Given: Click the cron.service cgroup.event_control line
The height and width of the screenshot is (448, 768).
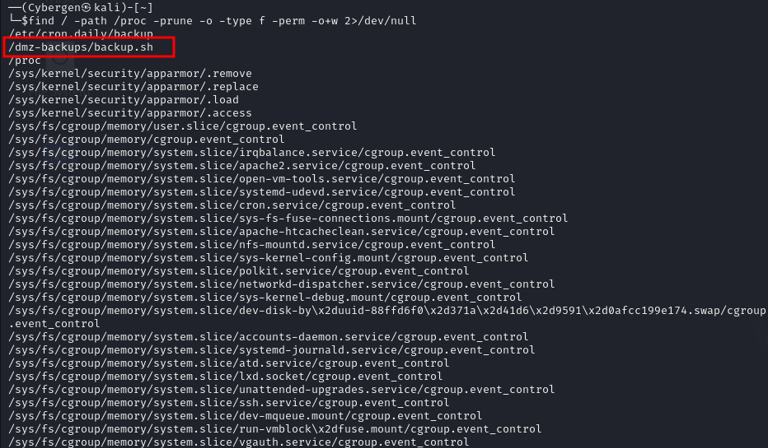Looking at the screenshot, I should (x=232, y=206).
